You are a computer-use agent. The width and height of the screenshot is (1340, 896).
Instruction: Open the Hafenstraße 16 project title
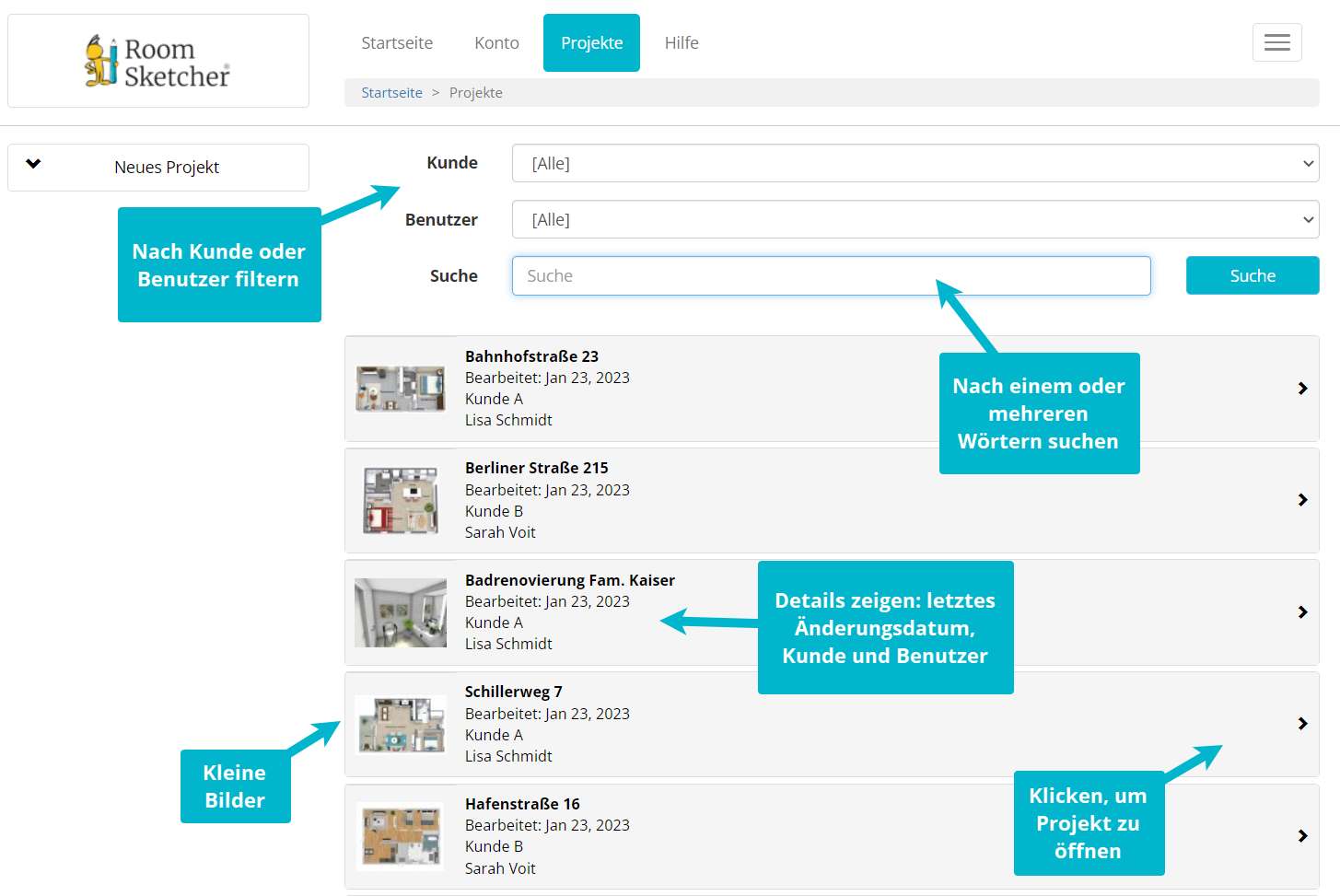[522, 804]
